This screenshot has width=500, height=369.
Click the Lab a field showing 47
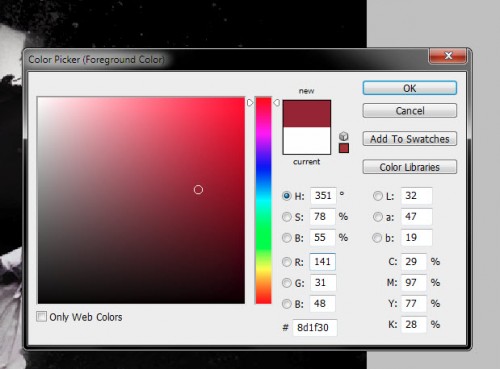coord(417,217)
